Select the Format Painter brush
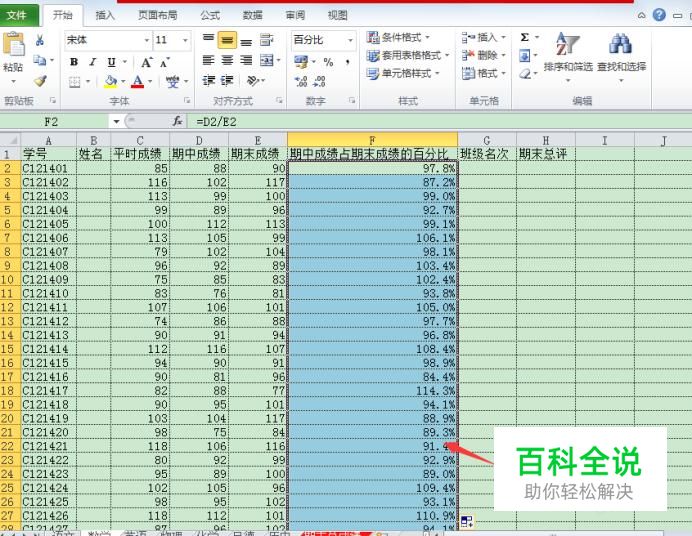 [x=40, y=81]
